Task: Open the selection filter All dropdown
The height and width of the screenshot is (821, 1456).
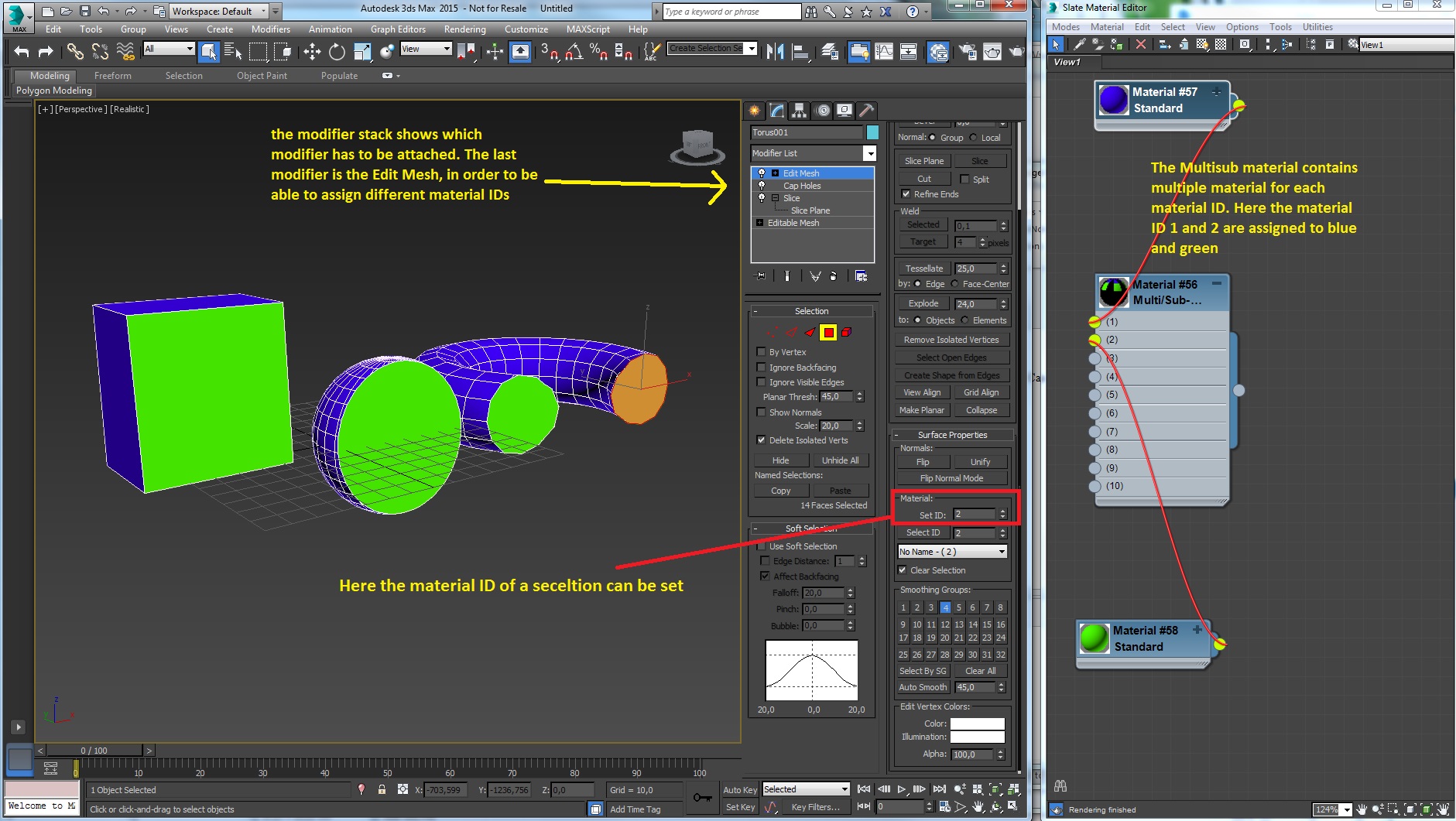Action: (169, 49)
